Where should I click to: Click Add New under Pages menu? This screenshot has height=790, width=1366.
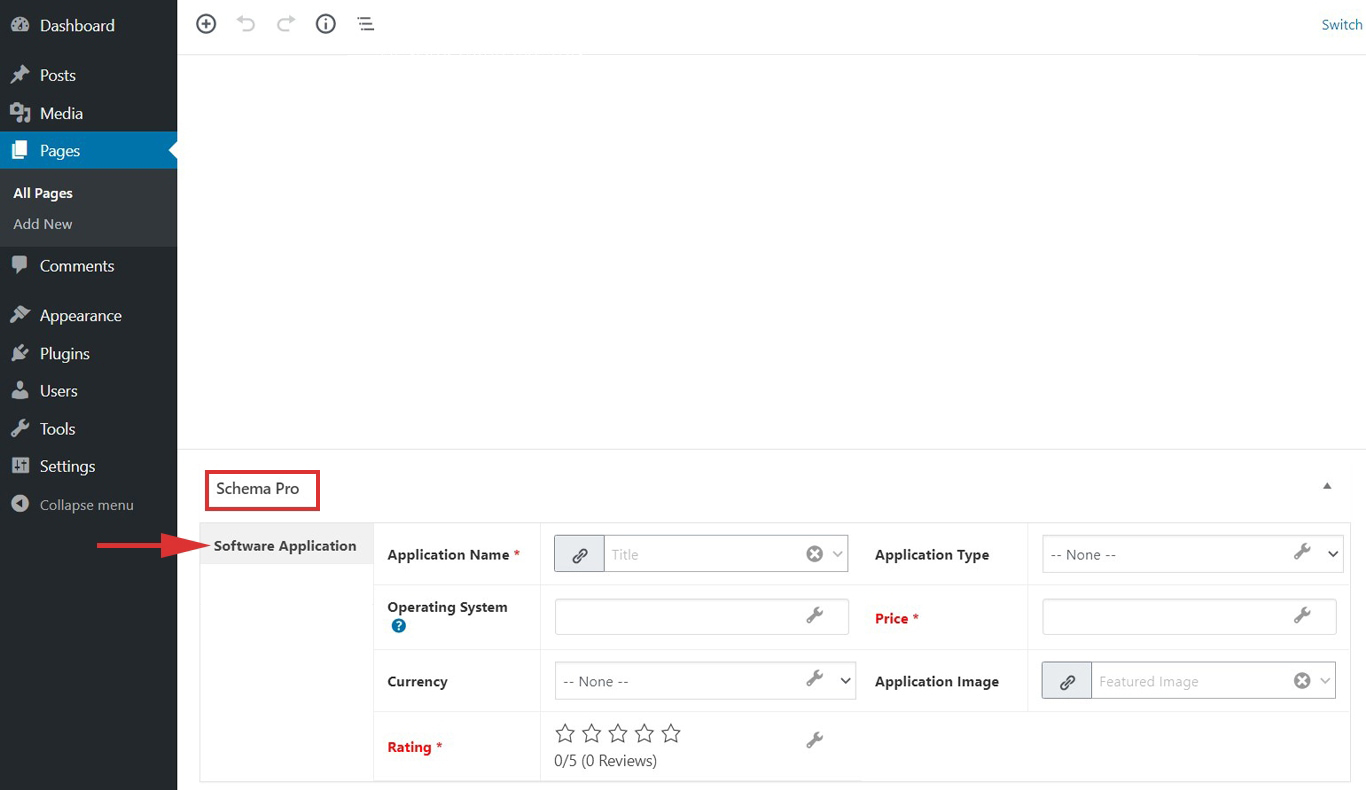click(x=42, y=224)
